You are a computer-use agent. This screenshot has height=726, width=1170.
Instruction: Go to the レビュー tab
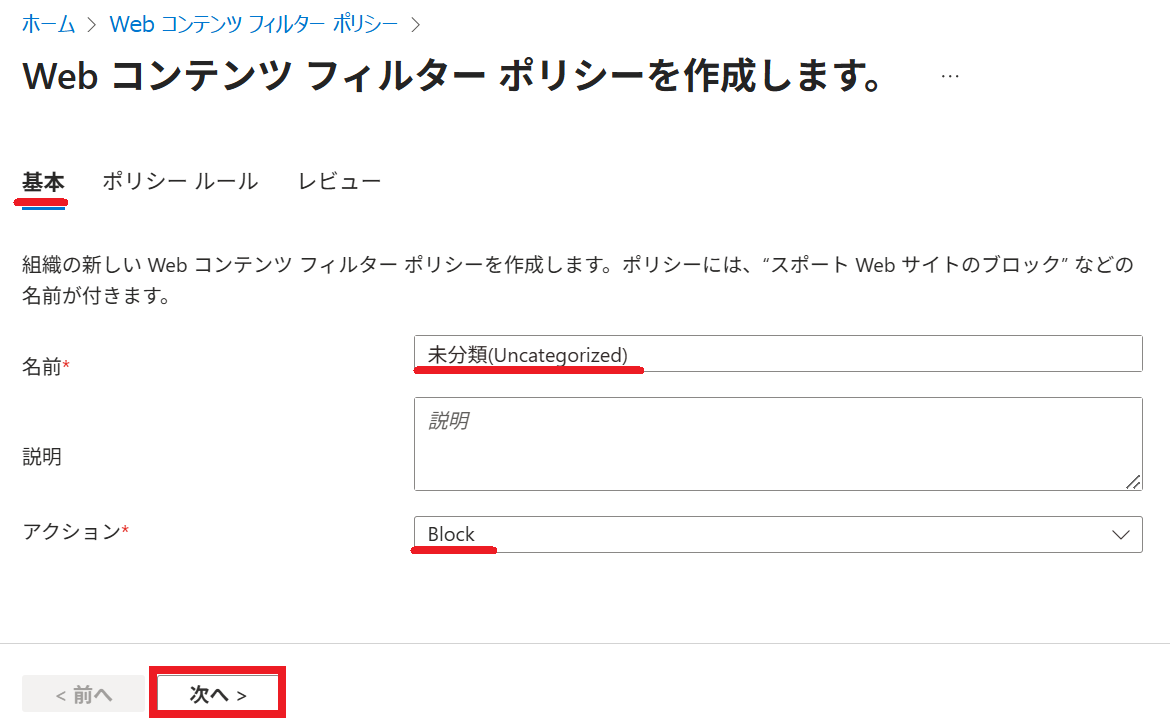tap(339, 182)
